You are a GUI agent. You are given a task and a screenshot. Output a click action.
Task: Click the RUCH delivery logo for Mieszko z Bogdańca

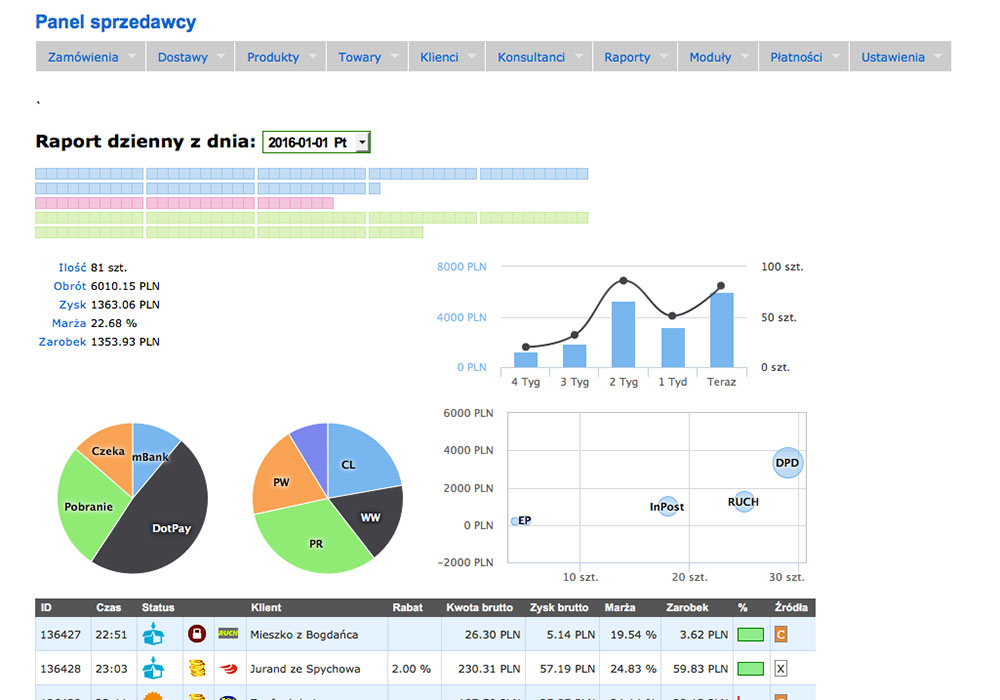pyautogui.click(x=228, y=634)
